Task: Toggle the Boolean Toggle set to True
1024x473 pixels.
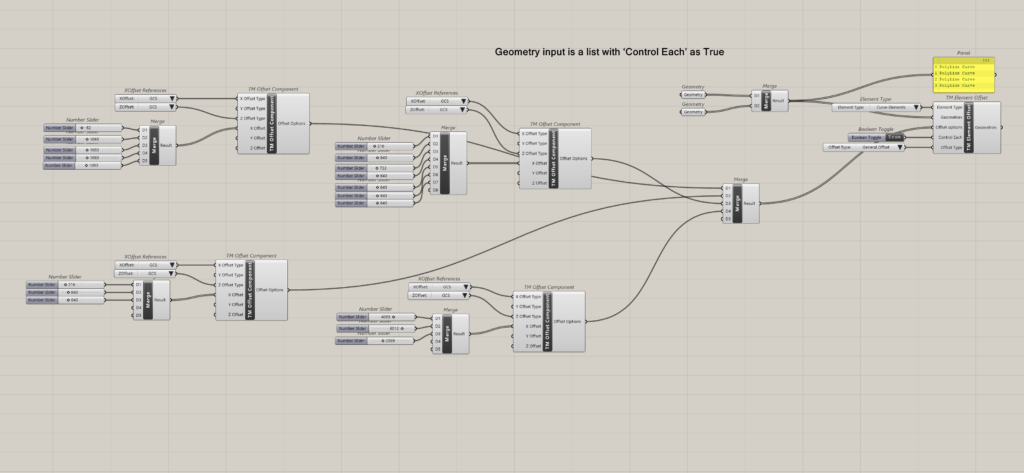Action: coord(896,137)
